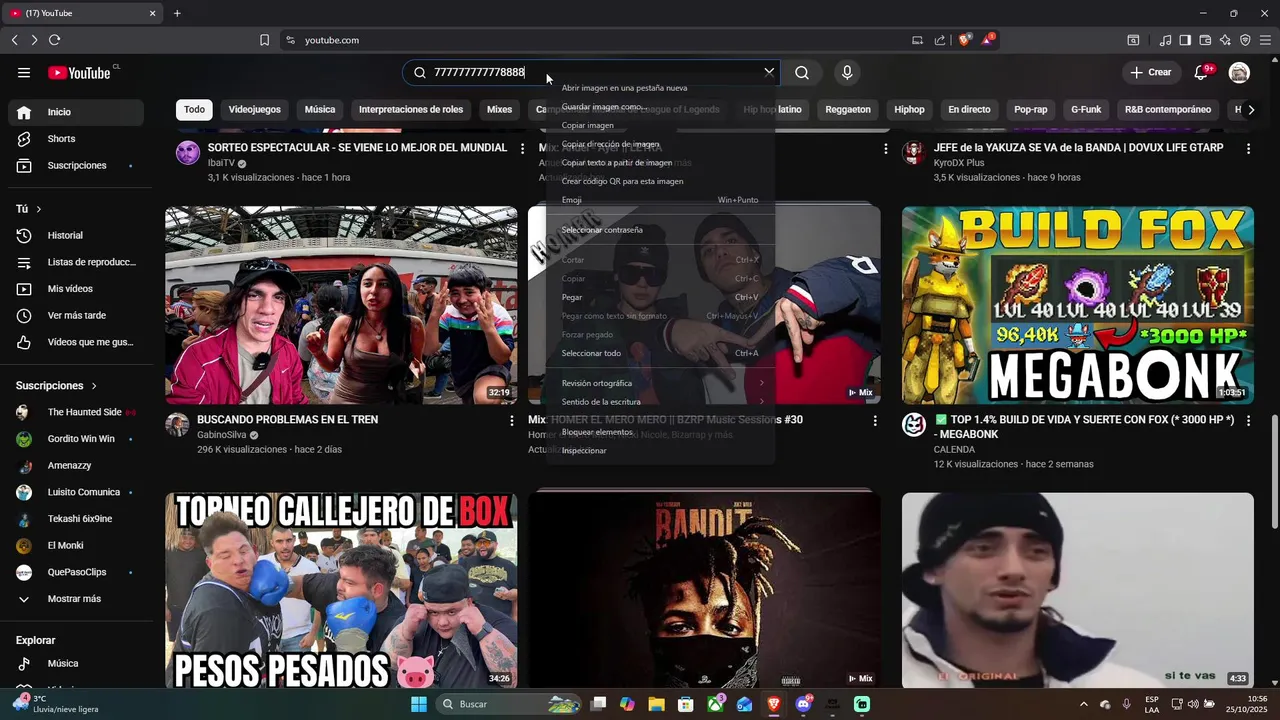1280x720 pixels.
Task: Reload the page
Action: [x=54, y=40]
